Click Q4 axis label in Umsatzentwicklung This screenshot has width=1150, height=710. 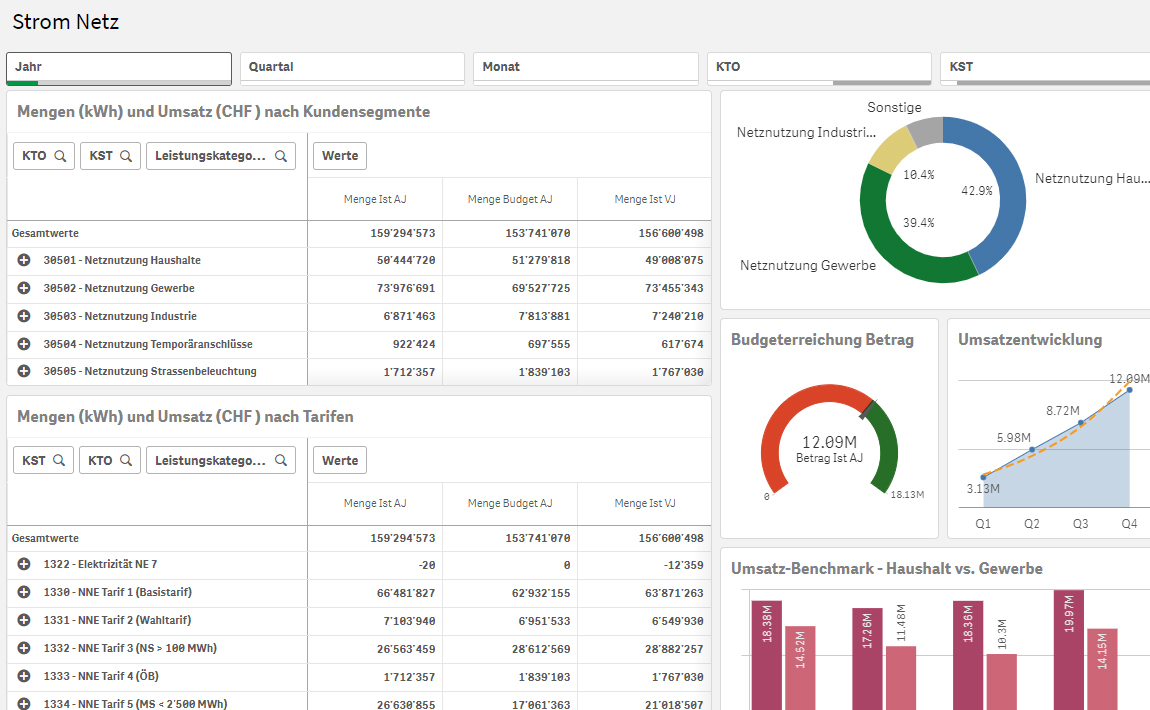click(x=1129, y=524)
